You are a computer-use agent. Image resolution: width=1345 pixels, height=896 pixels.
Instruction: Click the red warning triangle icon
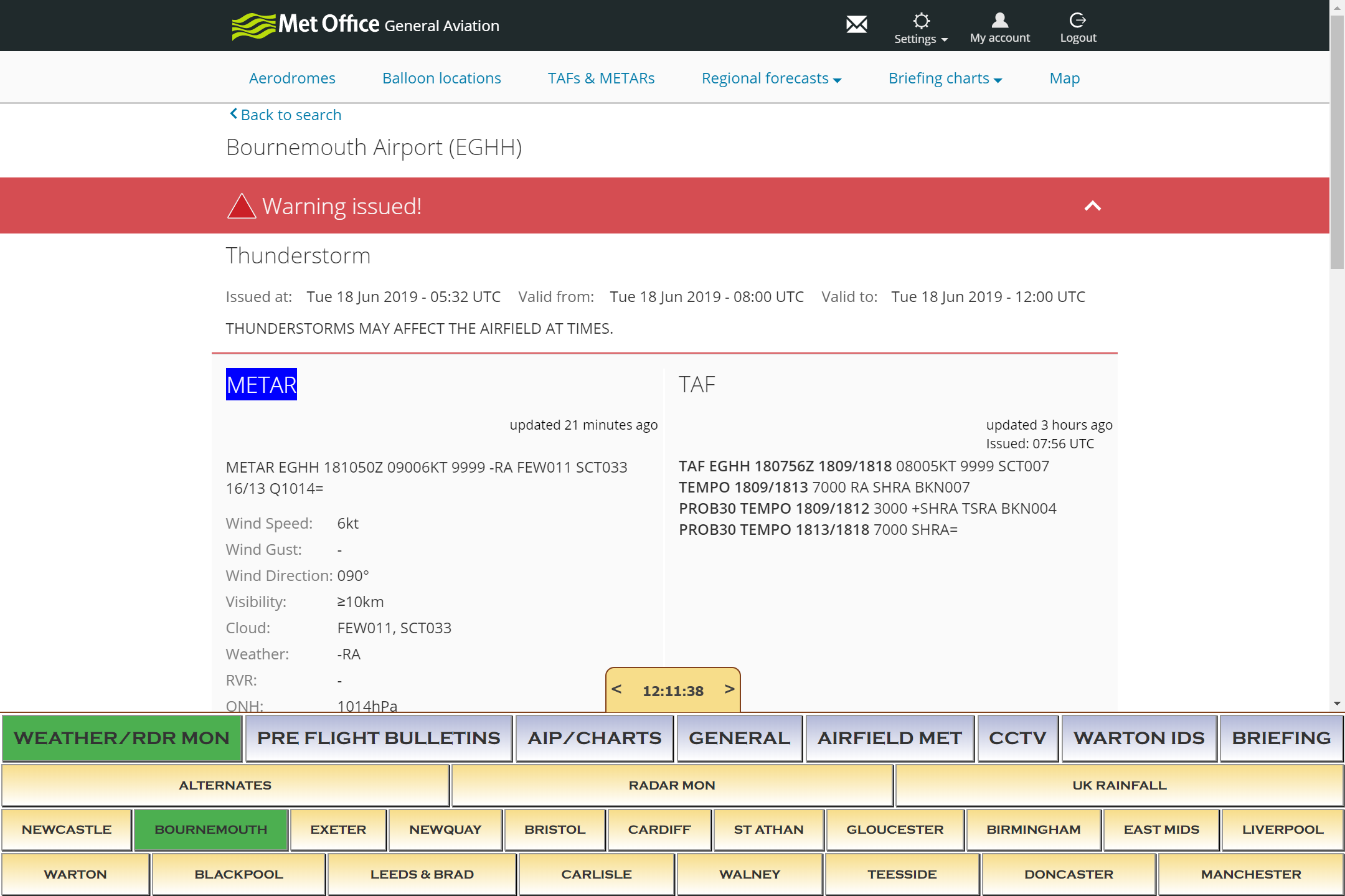tap(242, 206)
